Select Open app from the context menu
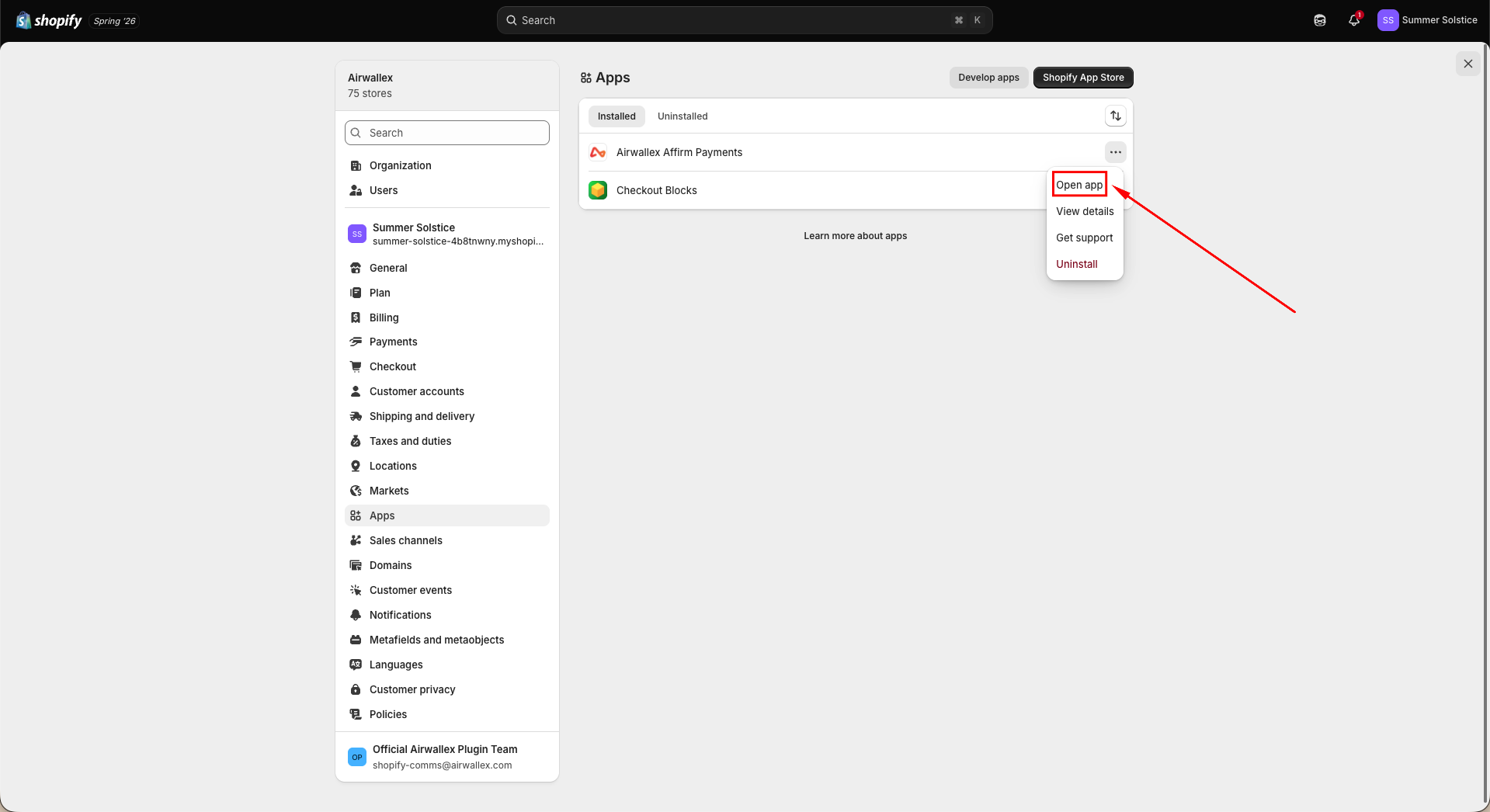The width and height of the screenshot is (1490, 812). point(1079,185)
